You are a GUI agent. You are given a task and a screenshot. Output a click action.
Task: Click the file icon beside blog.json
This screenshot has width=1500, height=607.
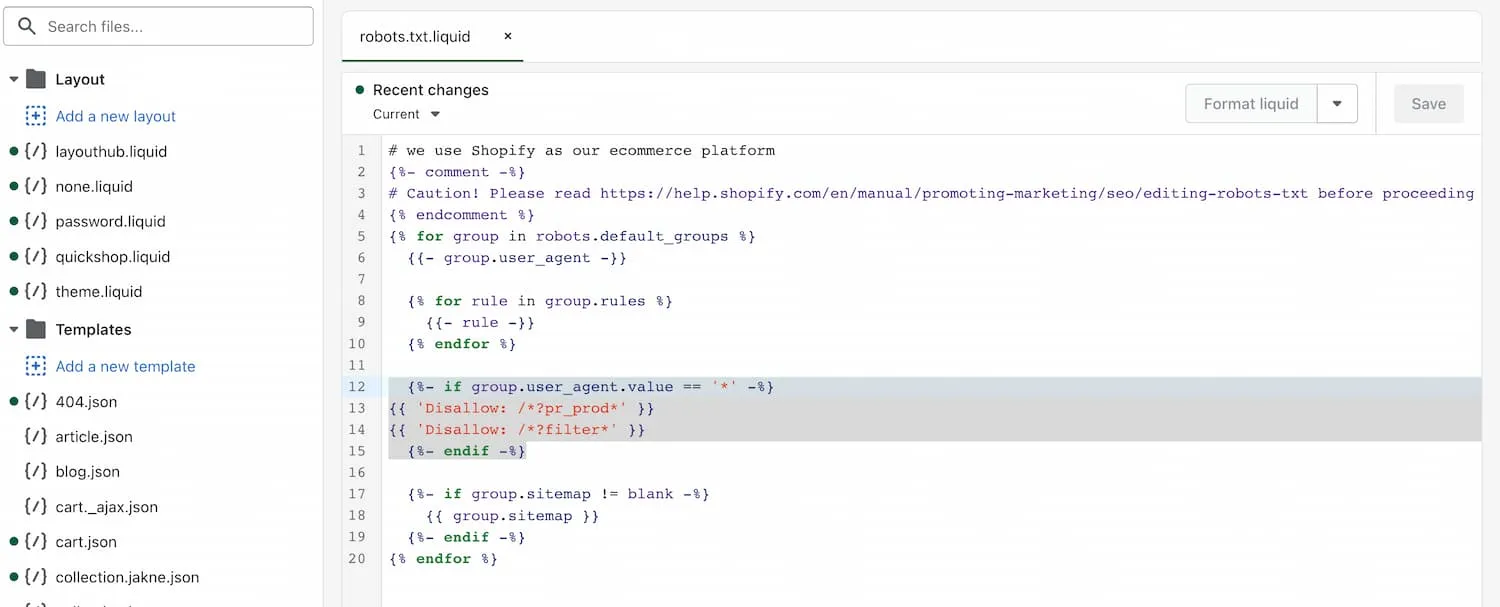[36, 471]
